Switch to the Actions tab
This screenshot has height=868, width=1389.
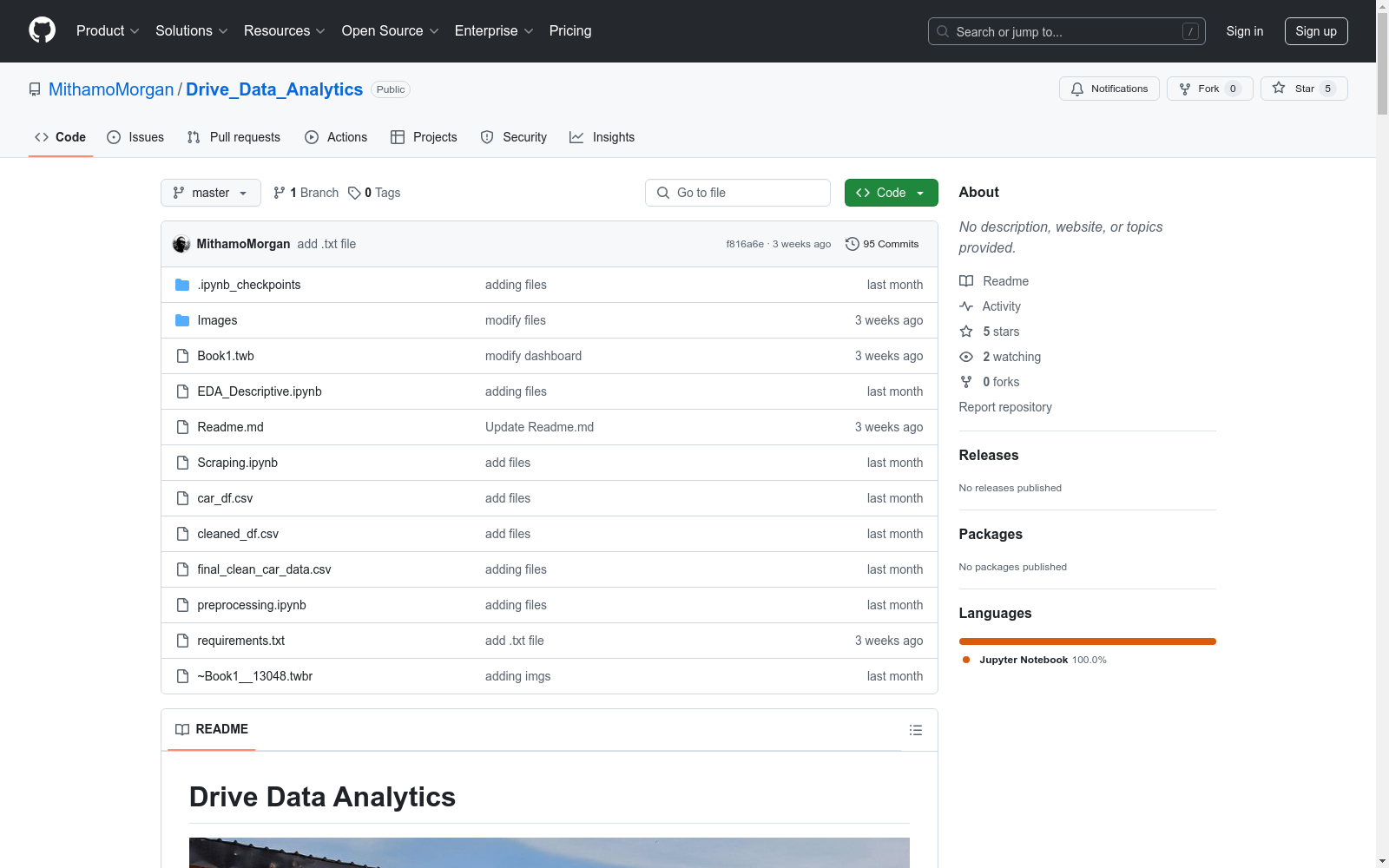coord(336,137)
